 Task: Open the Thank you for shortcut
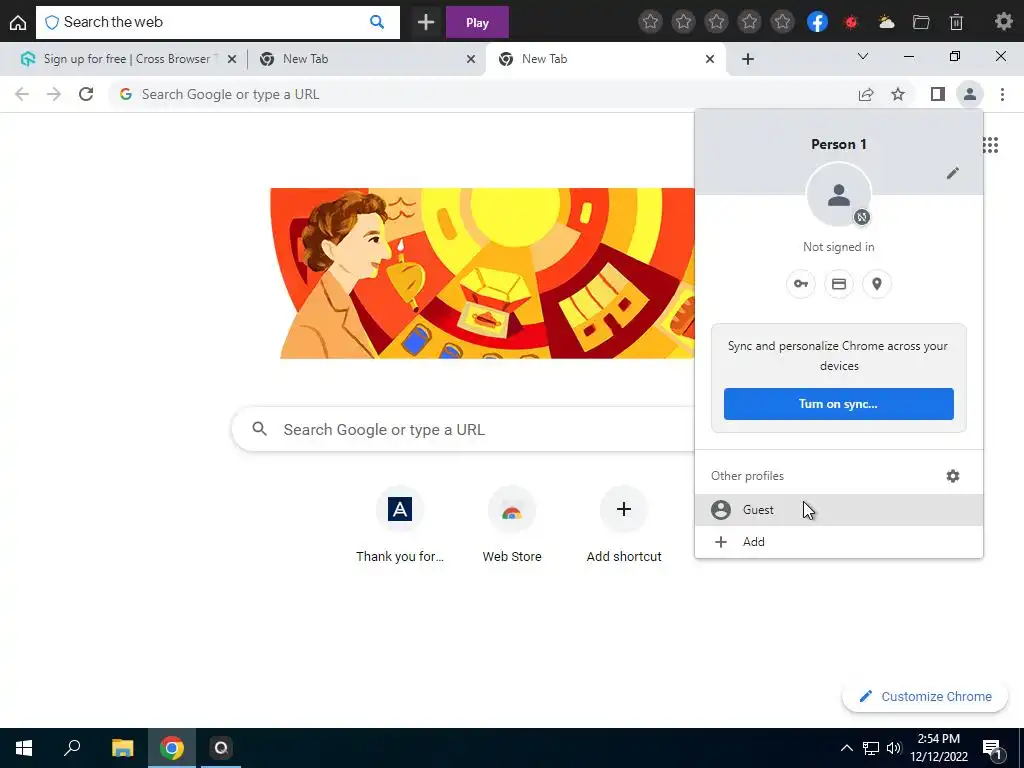(400, 525)
